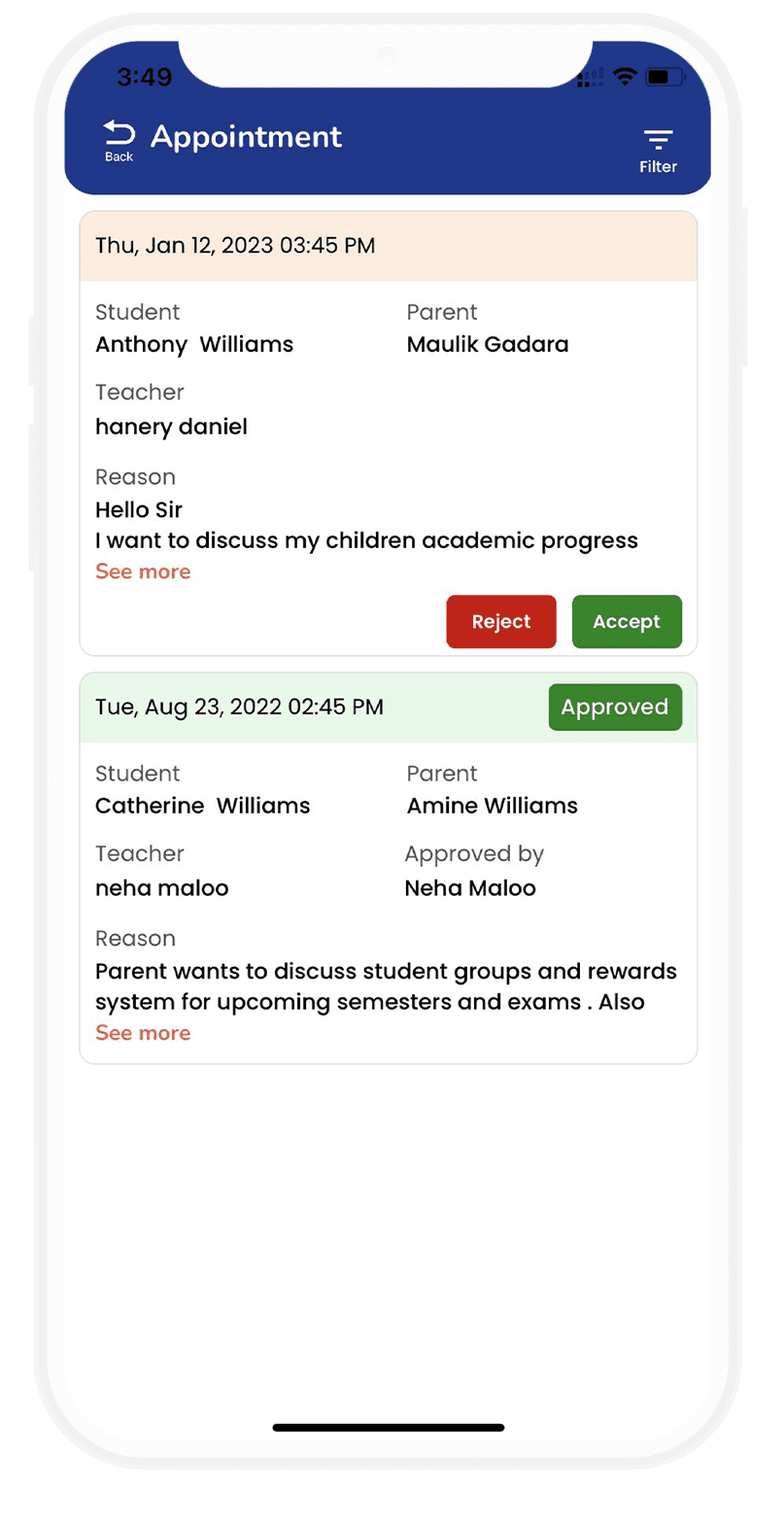The width and height of the screenshot is (784, 1518).
Task: Click the green Approved status badge
Action: (x=615, y=707)
